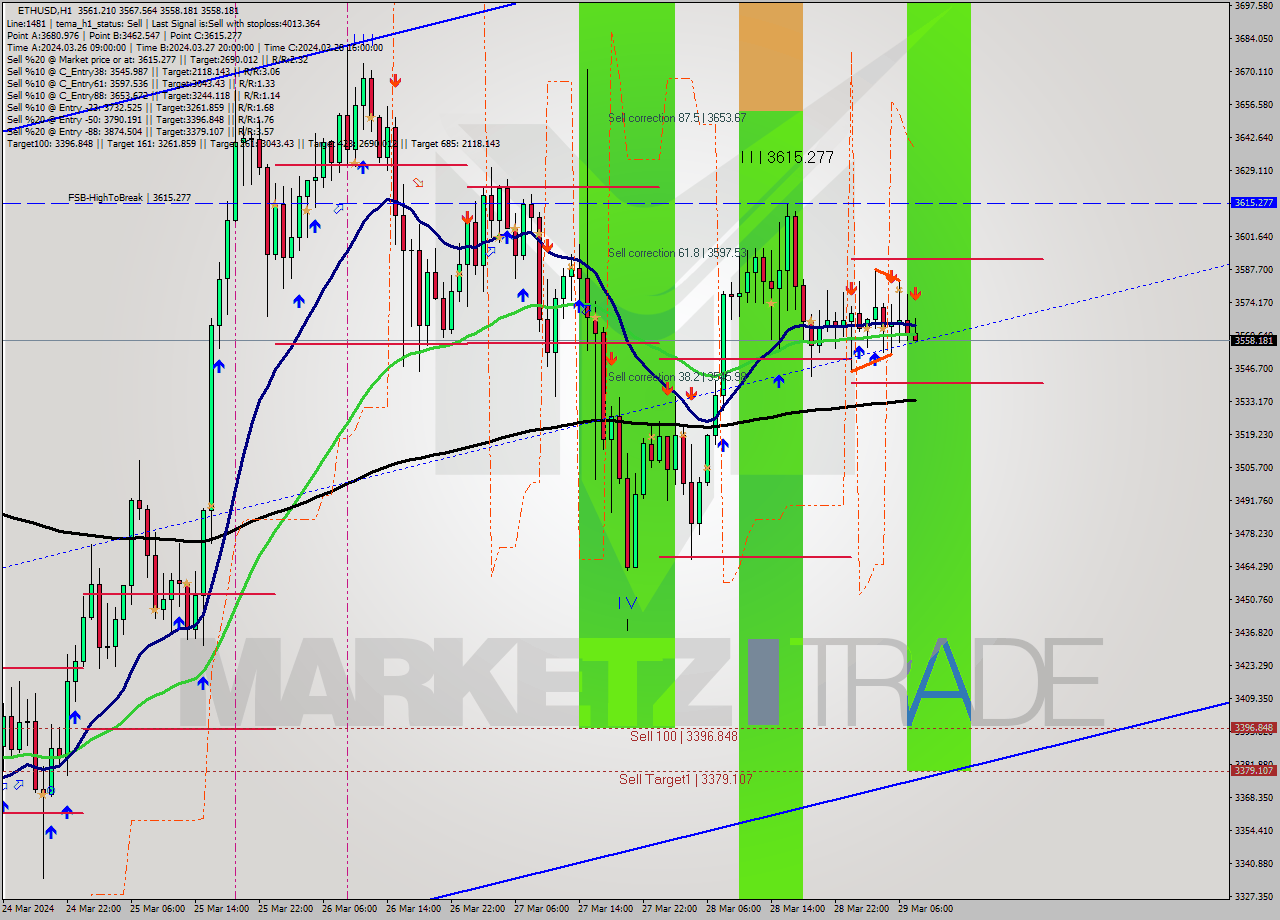Click the 'FSB-HighToBreak | 3615.277' label
Screen dimensions: 1280x920
pos(129,198)
